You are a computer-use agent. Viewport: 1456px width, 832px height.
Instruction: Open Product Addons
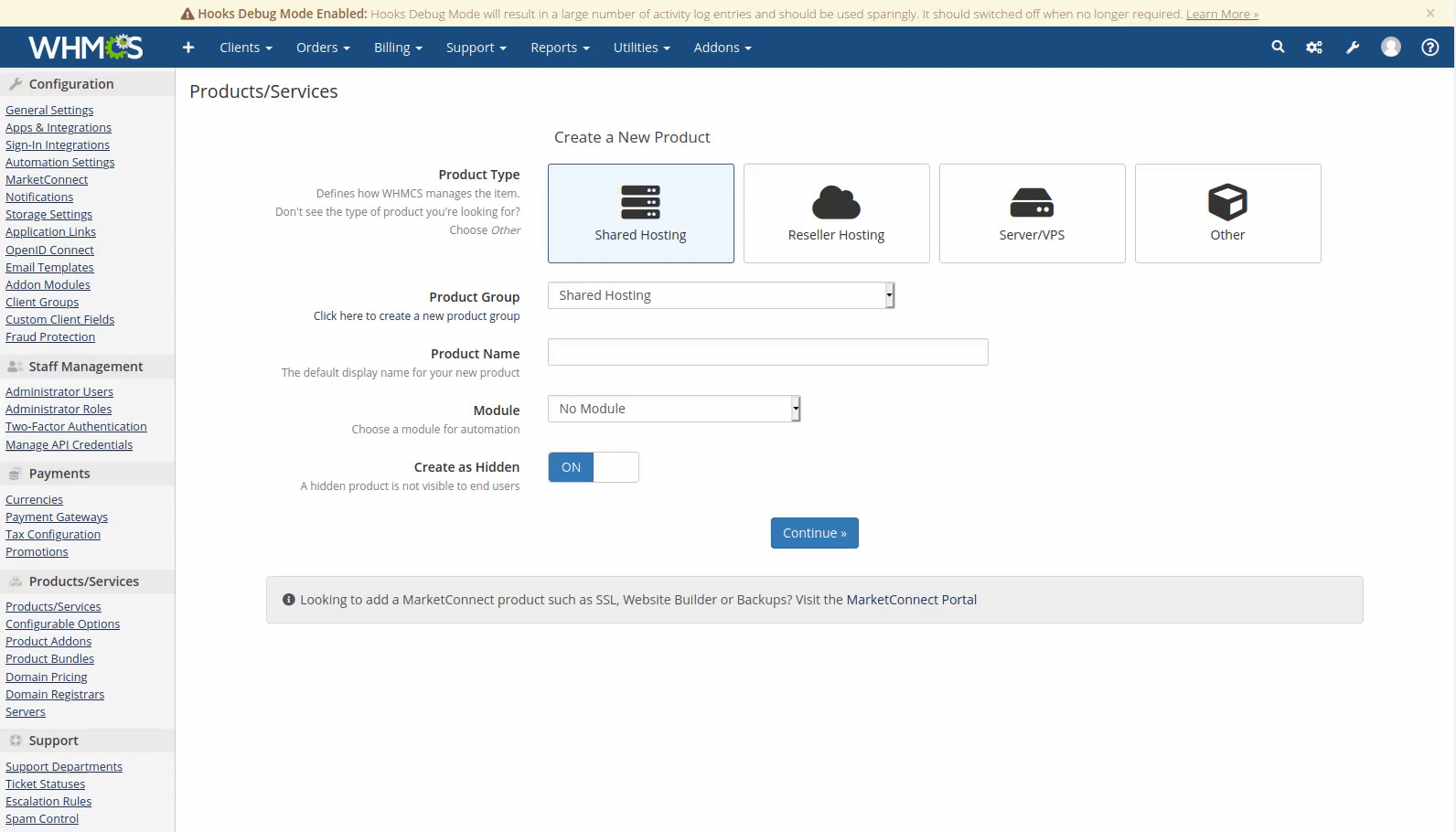coord(48,641)
